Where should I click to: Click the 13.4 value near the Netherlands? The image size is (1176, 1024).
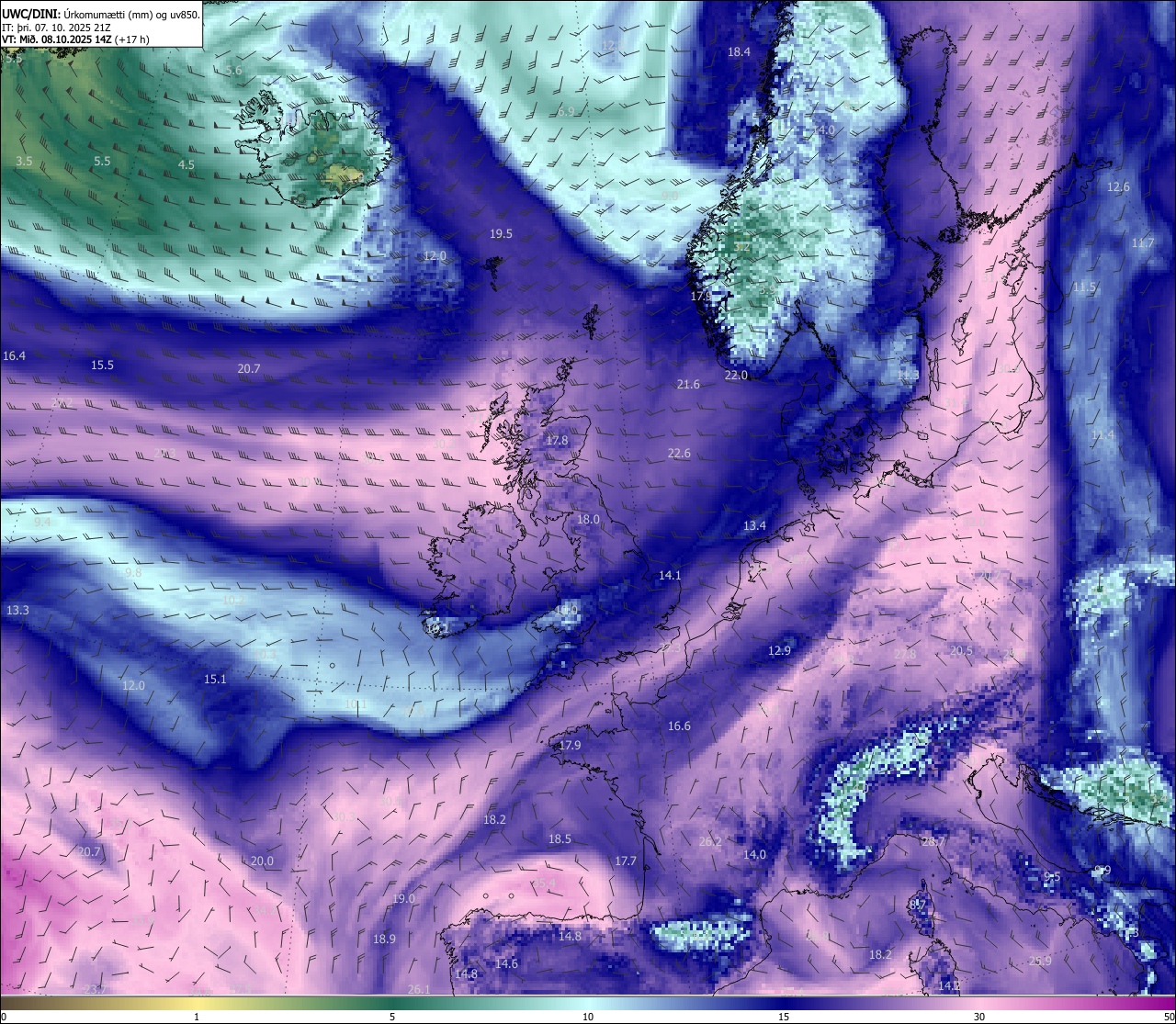click(754, 525)
